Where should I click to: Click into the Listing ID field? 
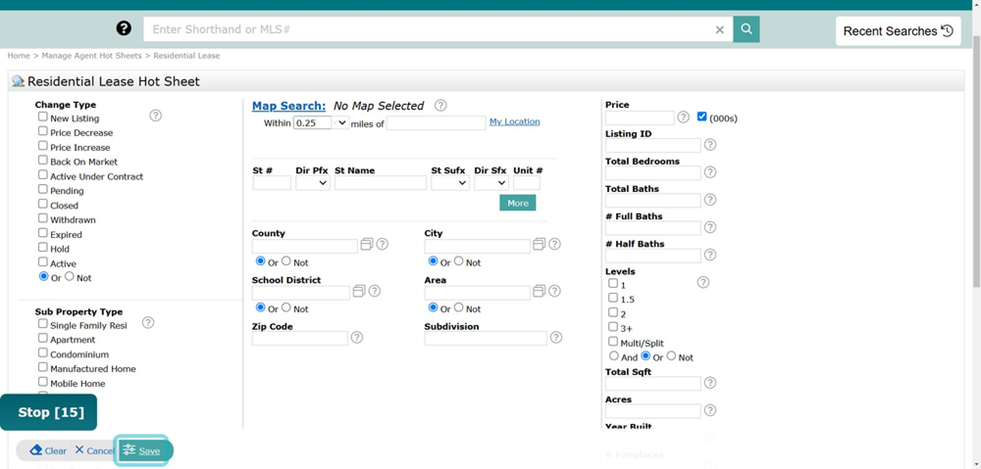pos(653,145)
